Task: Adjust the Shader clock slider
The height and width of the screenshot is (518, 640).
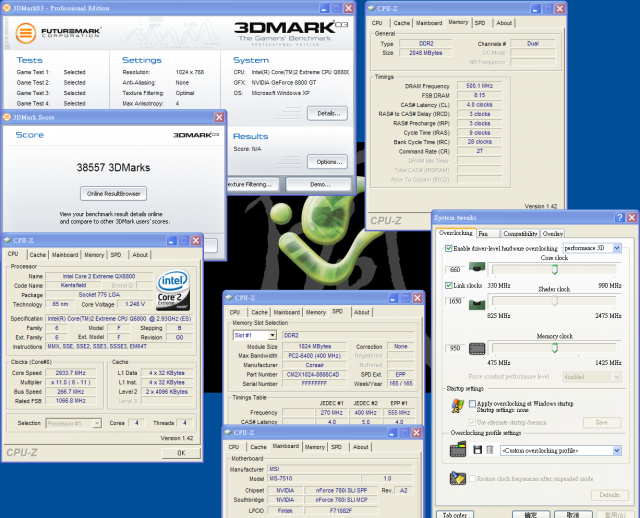Action: pyautogui.click(x=554, y=301)
